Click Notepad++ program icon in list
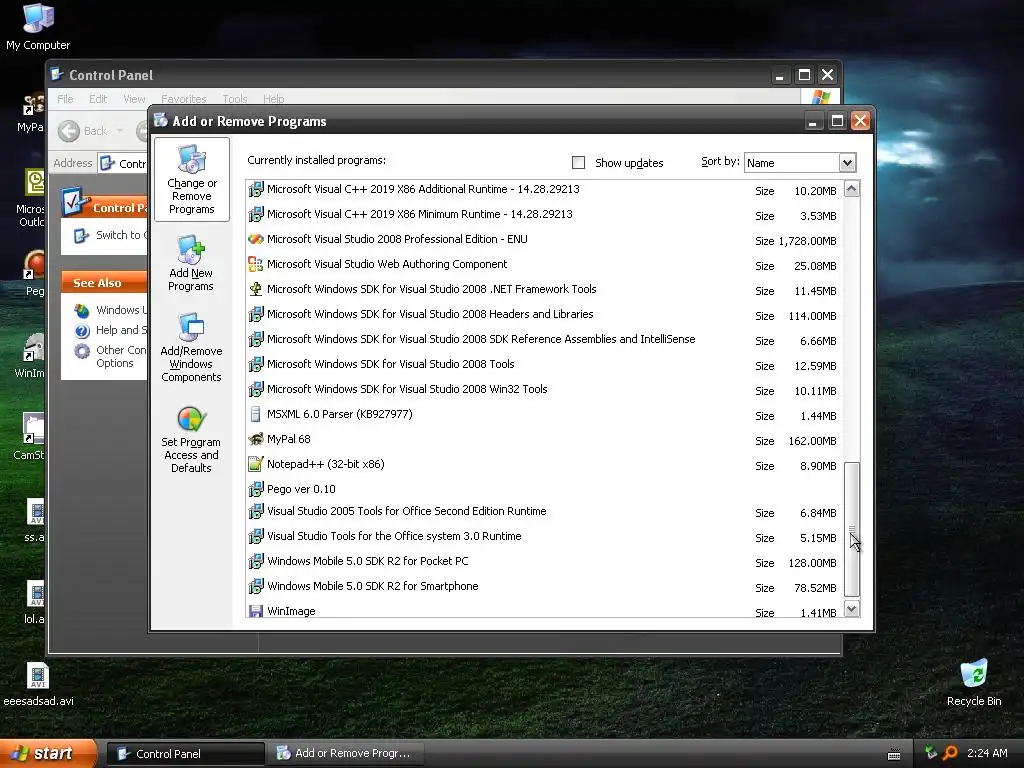 click(x=255, y=464)
